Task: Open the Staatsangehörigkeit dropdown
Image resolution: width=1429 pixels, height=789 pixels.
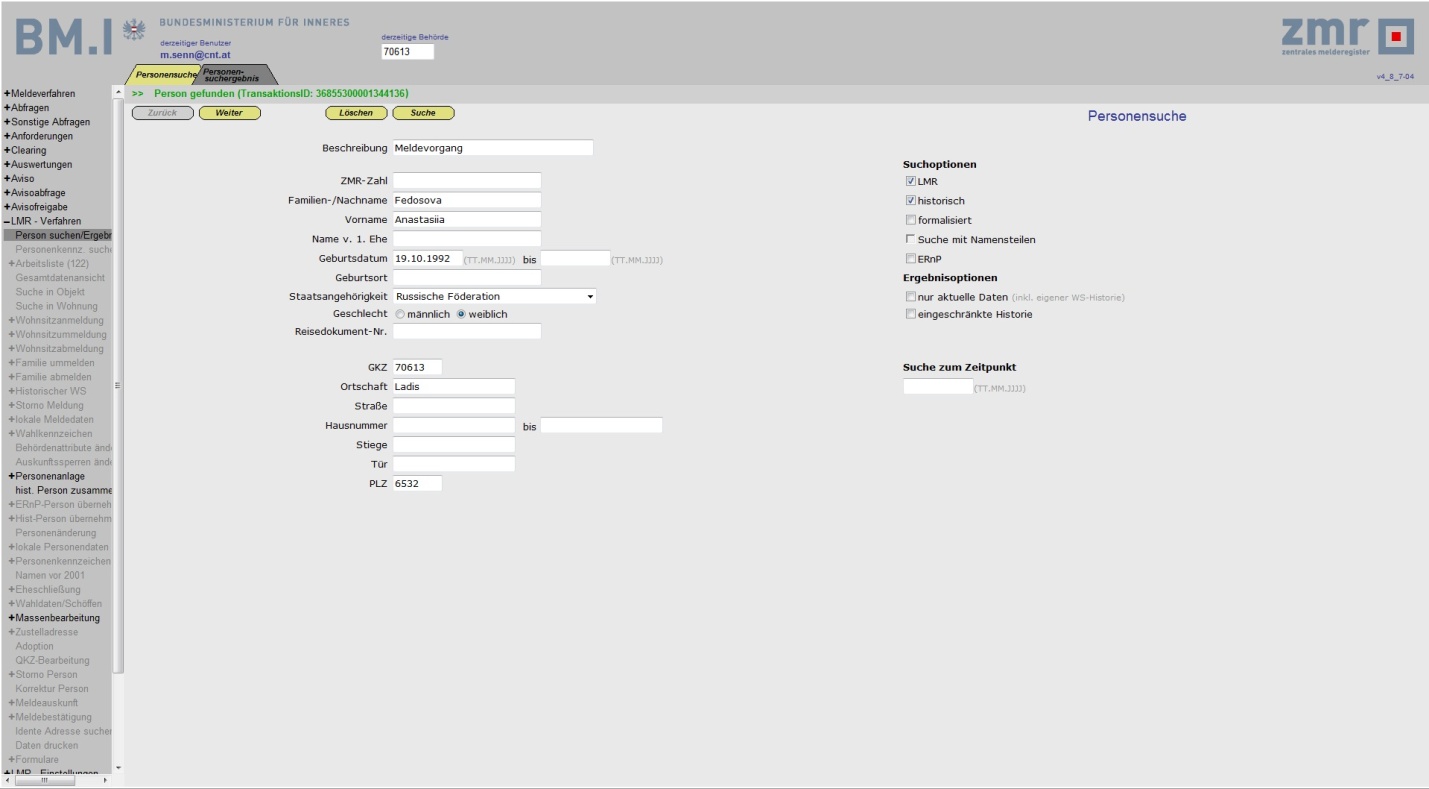Action: pyautogui.click(x=494, y=296)
